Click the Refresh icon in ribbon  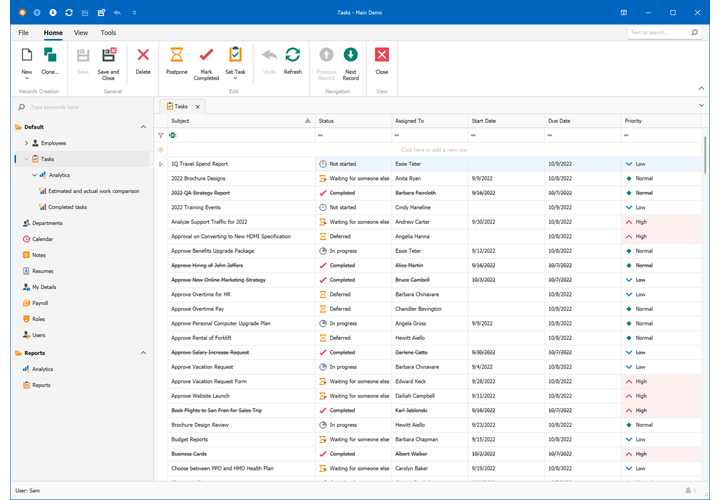click(292, 56)
